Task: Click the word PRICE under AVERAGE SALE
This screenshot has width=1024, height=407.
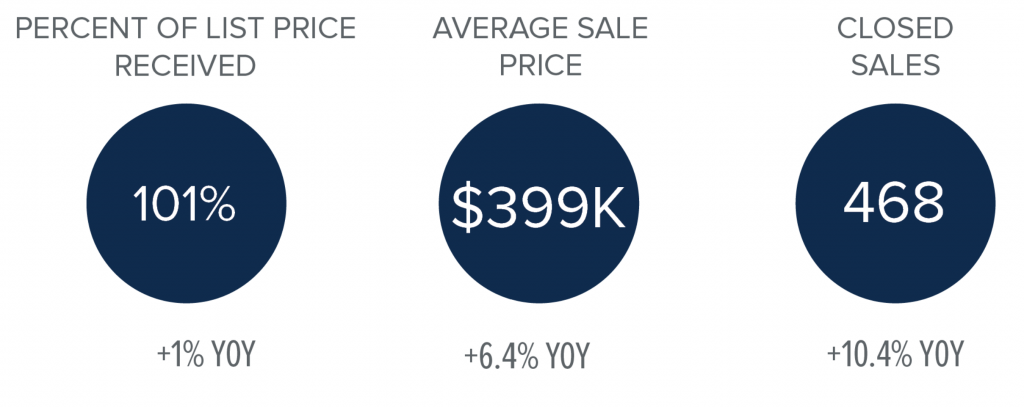Action: point(540,65)
